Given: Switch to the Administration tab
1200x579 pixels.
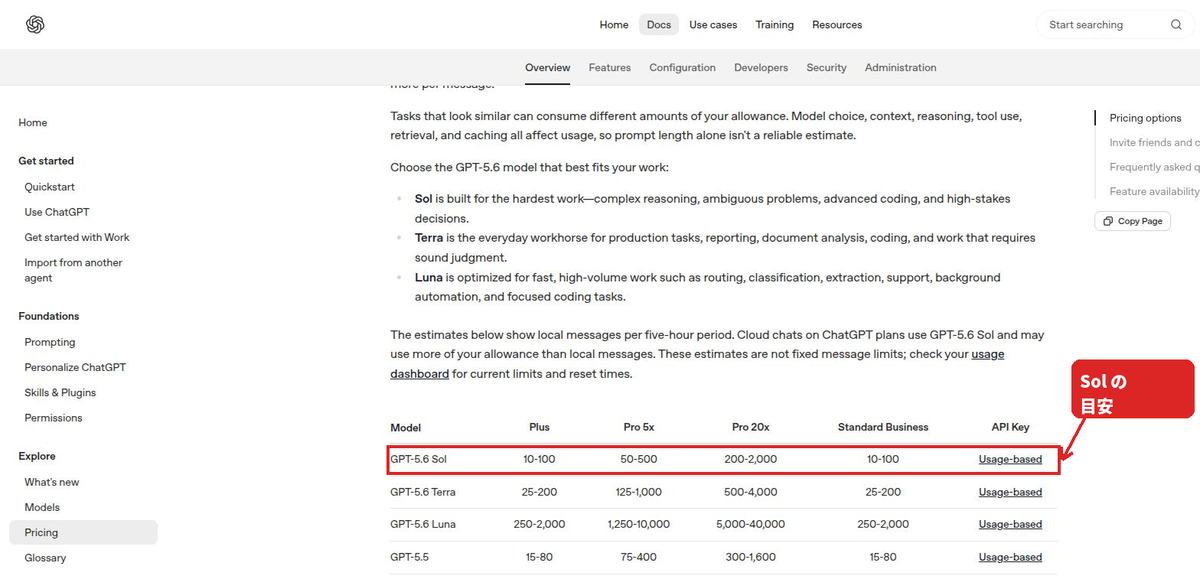Looking at the screenshot, I should 901,68.
